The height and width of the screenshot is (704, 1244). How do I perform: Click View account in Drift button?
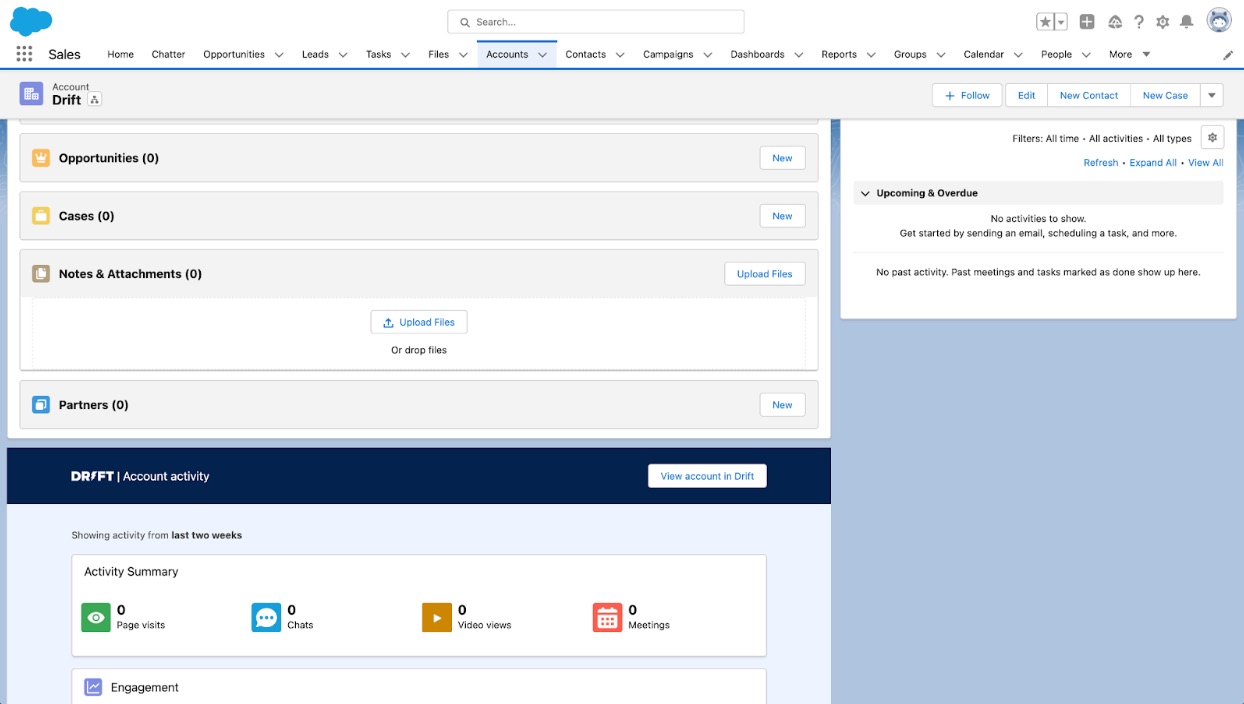[707, 476]
